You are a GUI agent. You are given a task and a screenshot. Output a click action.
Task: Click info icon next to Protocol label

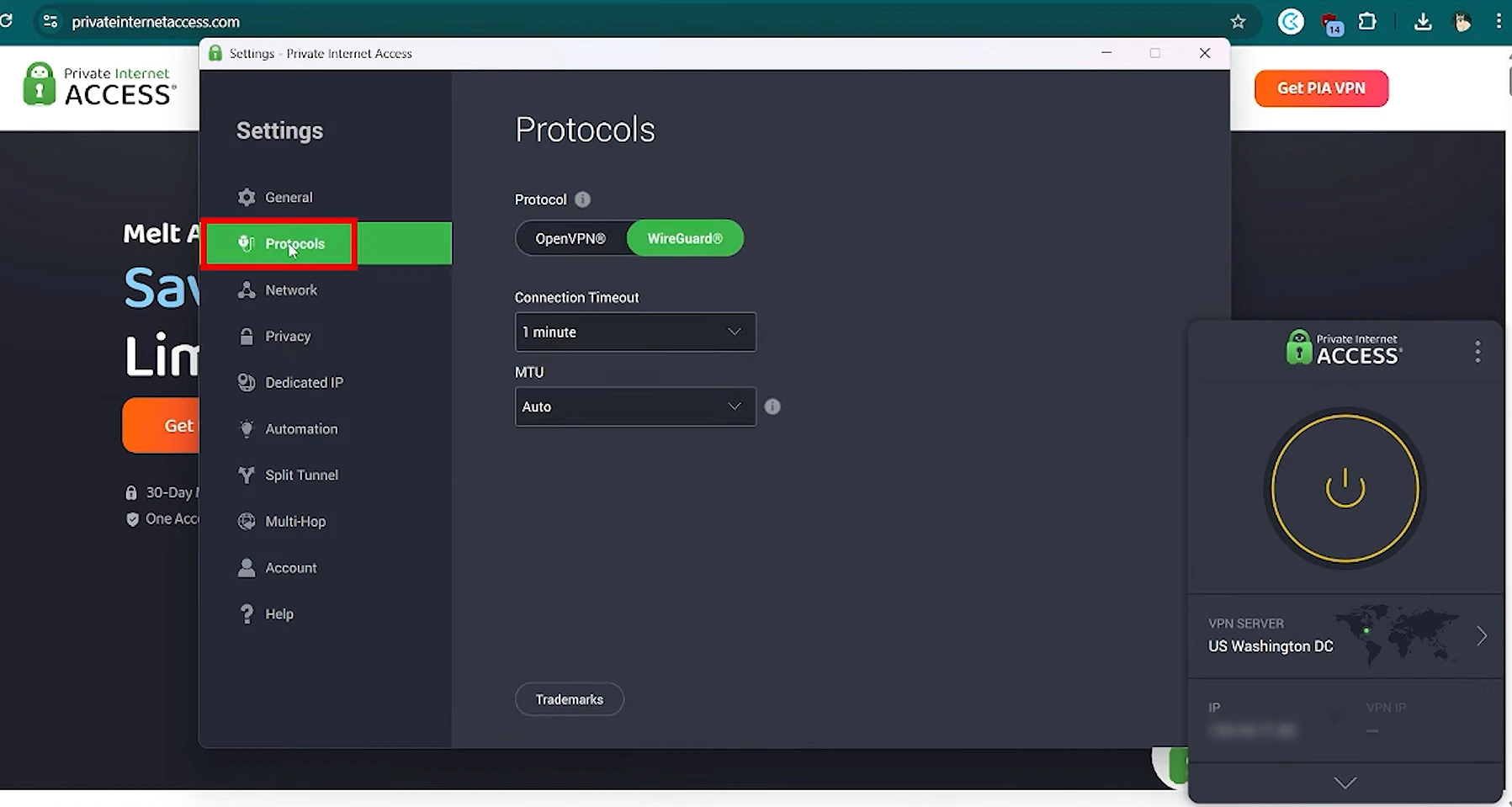(x=582, y=199)
